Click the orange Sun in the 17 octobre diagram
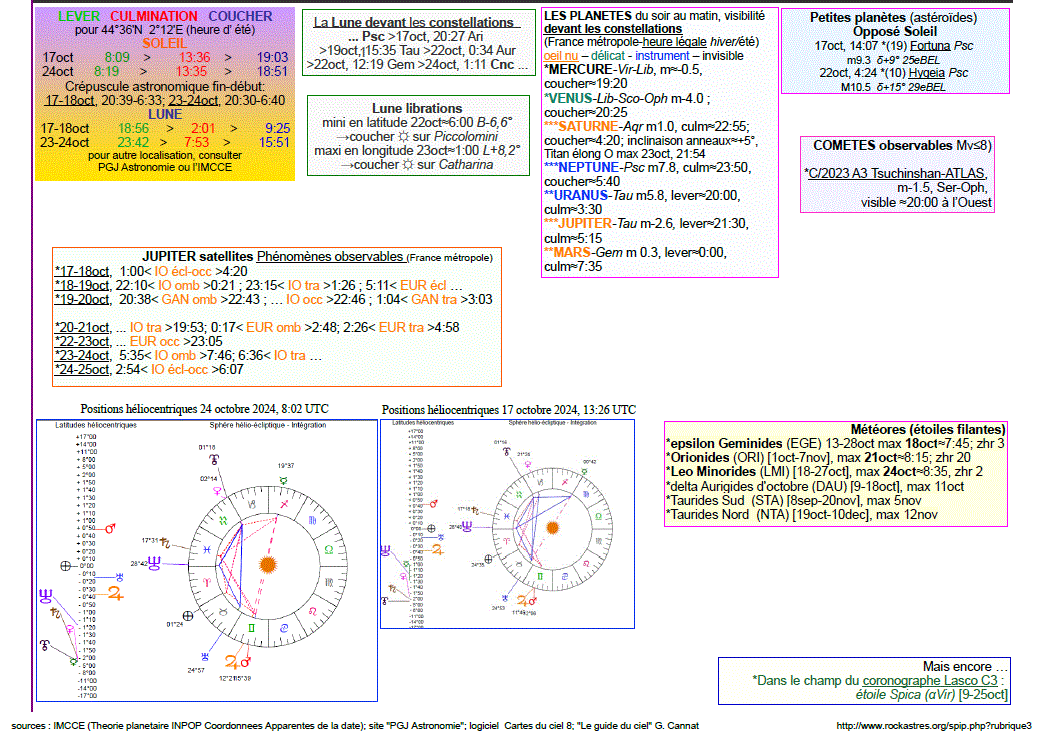1045x734 pixels. pyautogui.click(x=552, y=527)
